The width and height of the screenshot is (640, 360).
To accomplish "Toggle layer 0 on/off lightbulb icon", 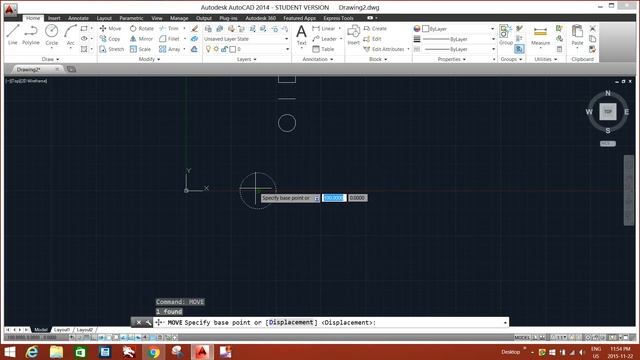I will tap(208, 49).
